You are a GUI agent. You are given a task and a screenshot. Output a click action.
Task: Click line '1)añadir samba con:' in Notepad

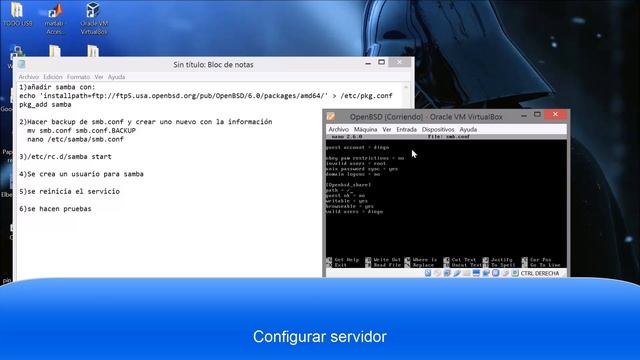(57, 87)
